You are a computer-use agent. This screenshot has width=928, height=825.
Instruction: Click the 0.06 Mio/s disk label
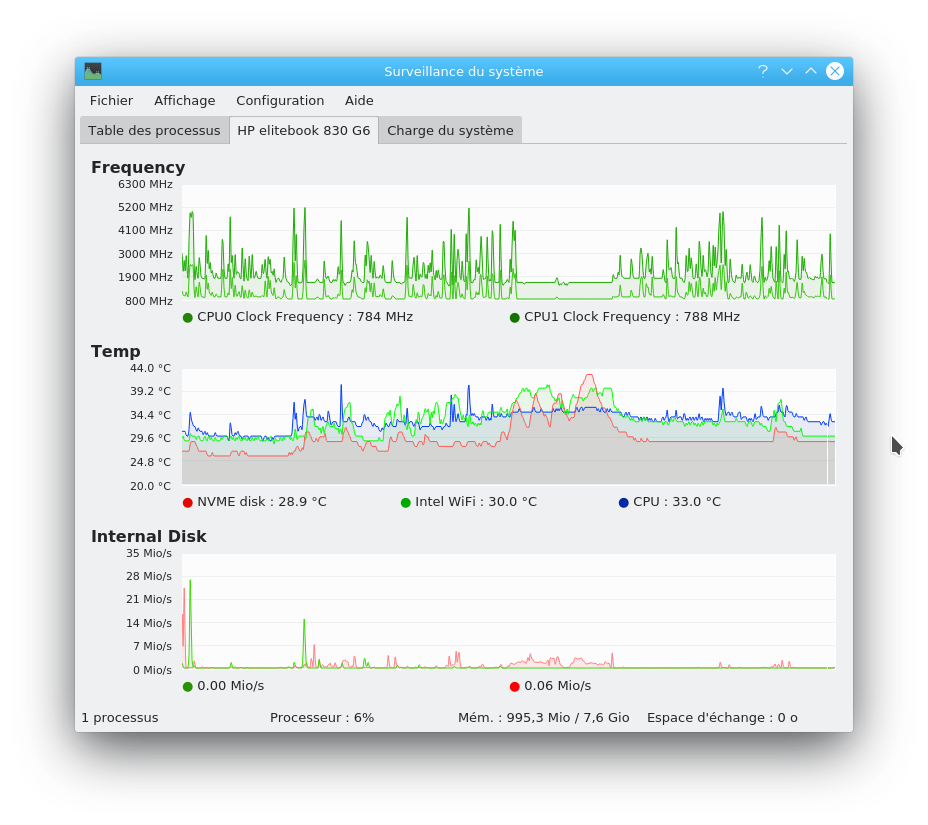tap(558, 685)
